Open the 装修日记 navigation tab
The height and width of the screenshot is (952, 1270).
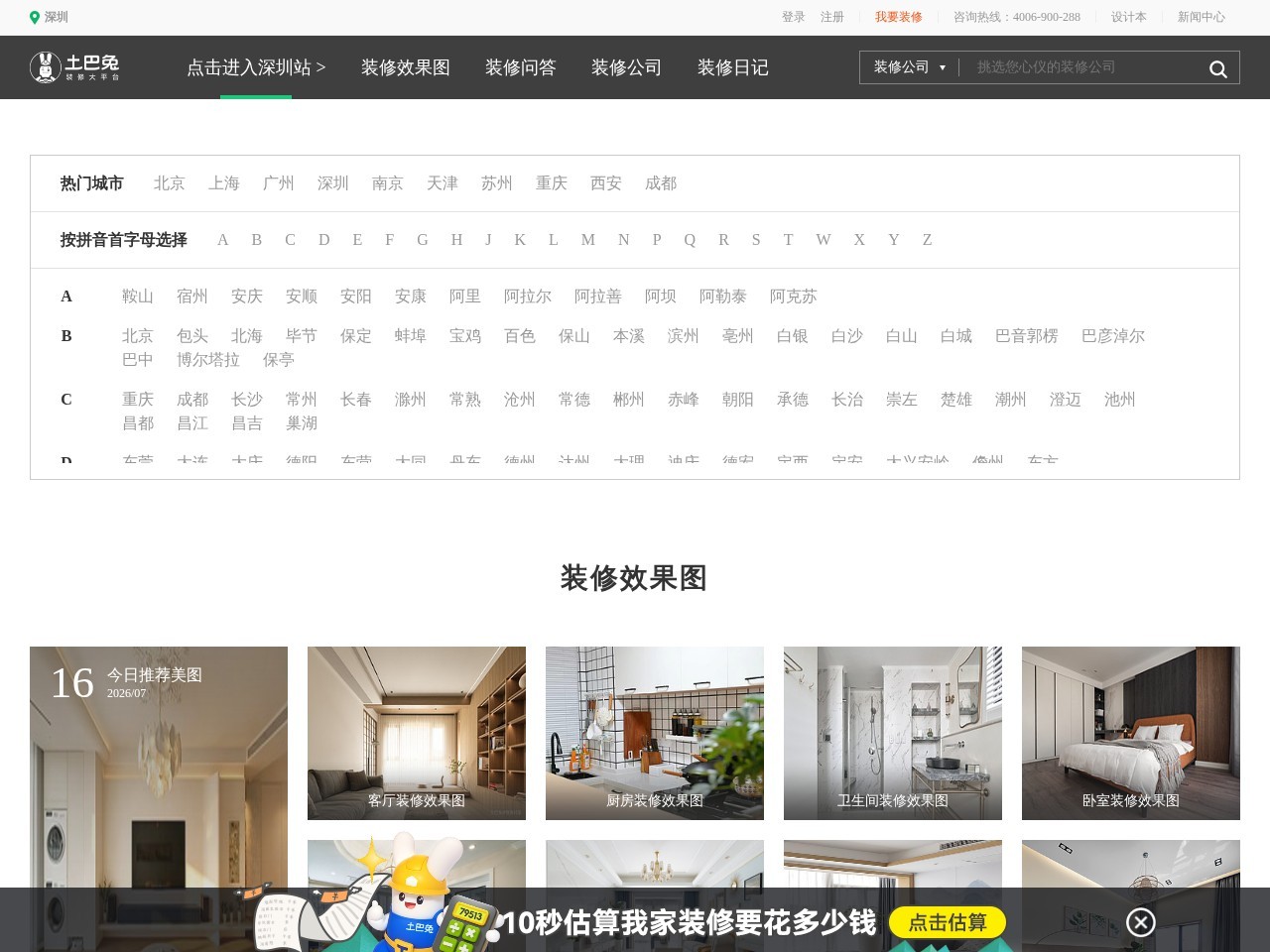[x=733, y=67]
